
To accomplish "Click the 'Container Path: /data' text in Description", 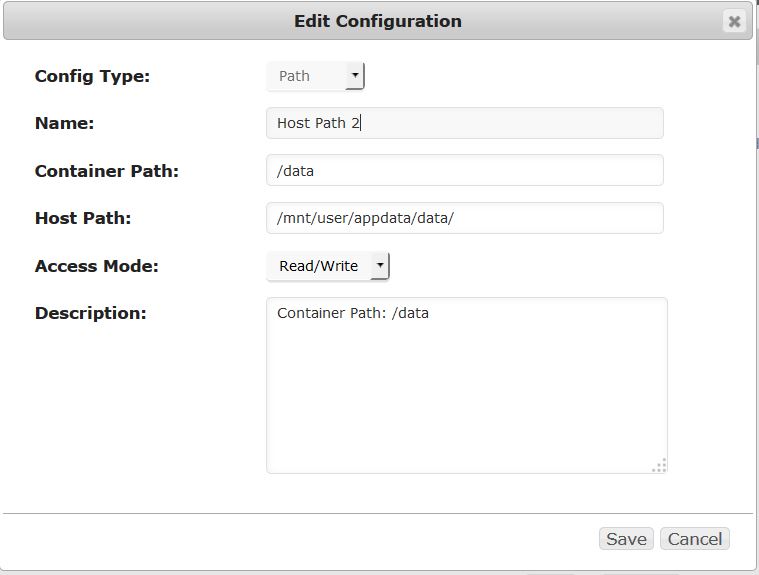I will 353,313.
